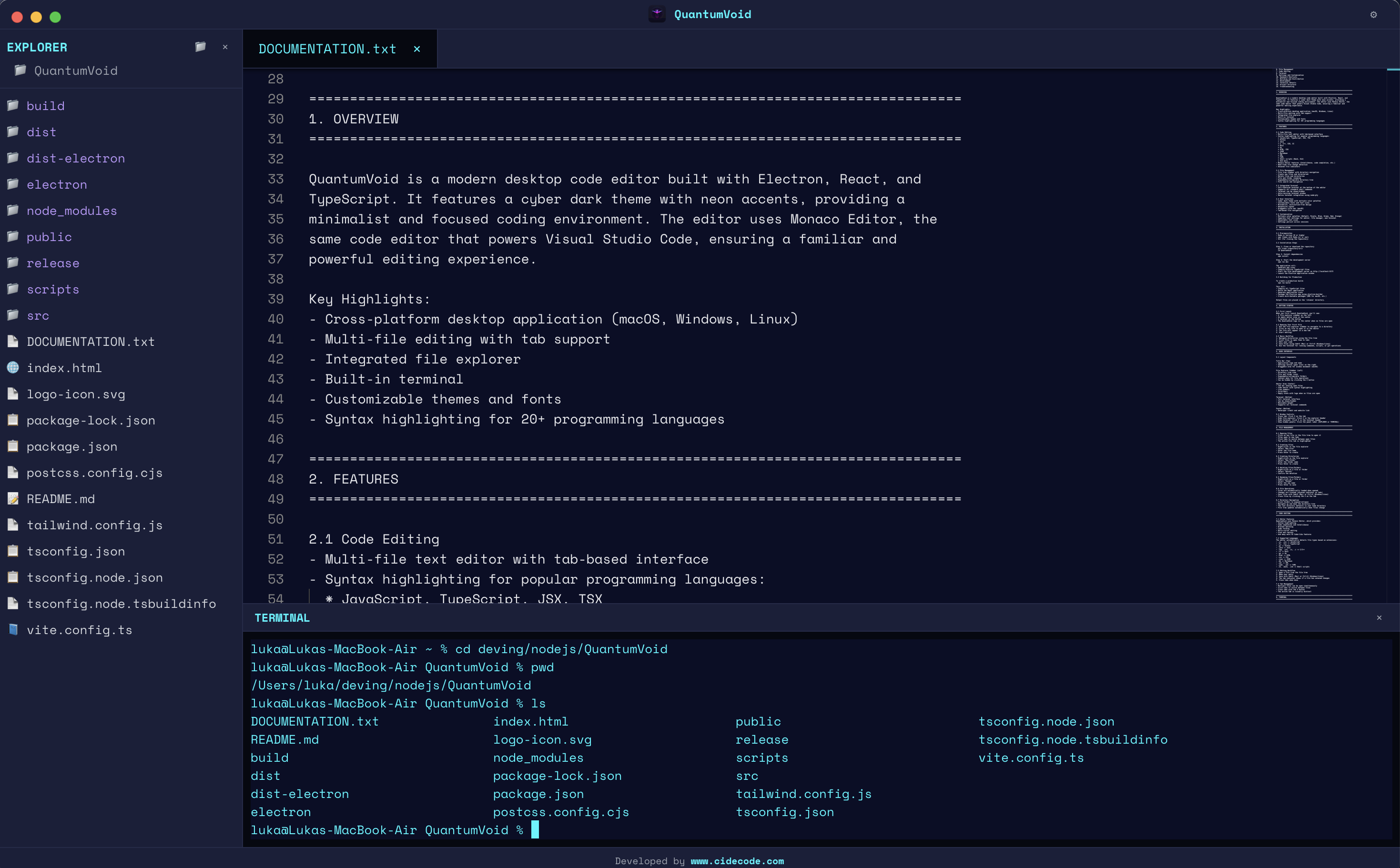Select the DOCUMENTATION.txt editor tab
Screen dimensions: 1400x868
pos(327,49)
